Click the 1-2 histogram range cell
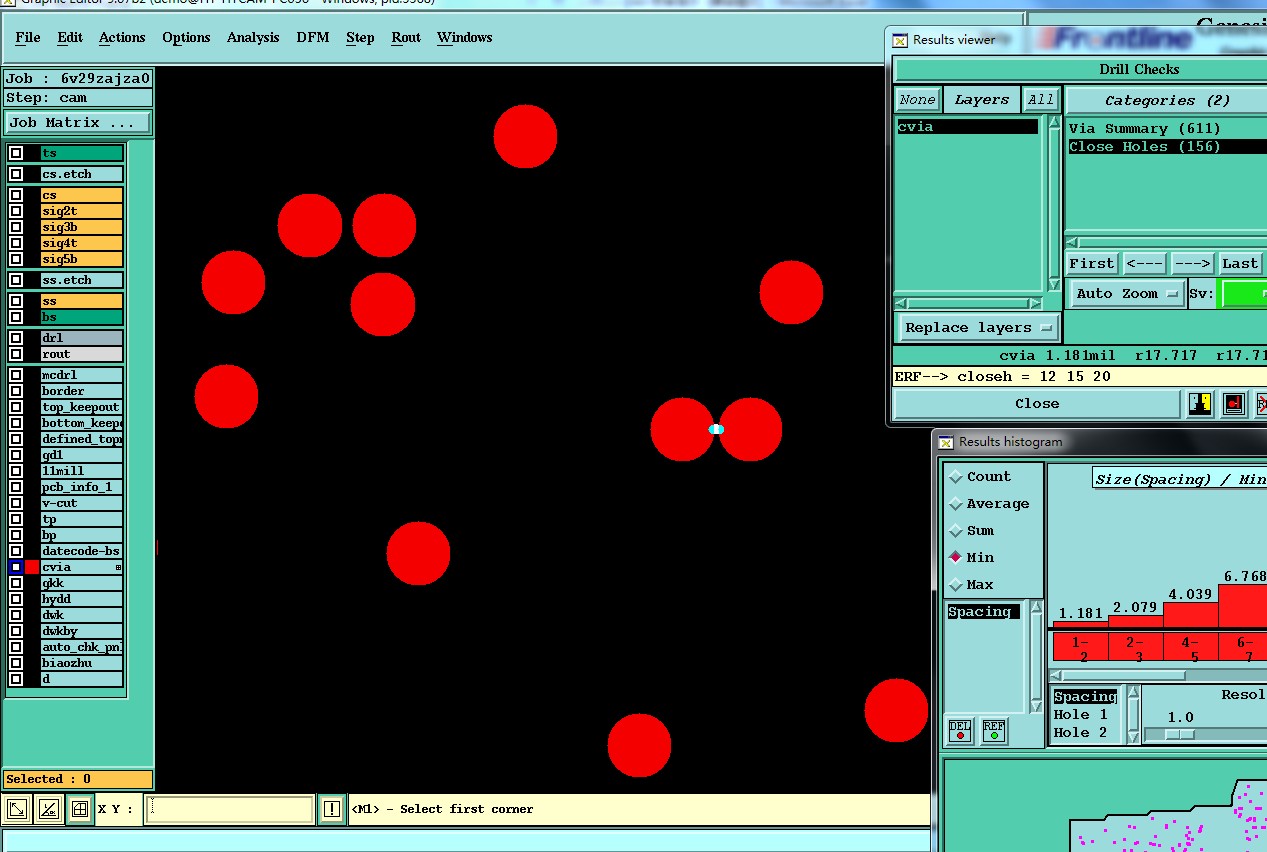The height and width of the screenshot is (852, 1267). (1080, 647)
